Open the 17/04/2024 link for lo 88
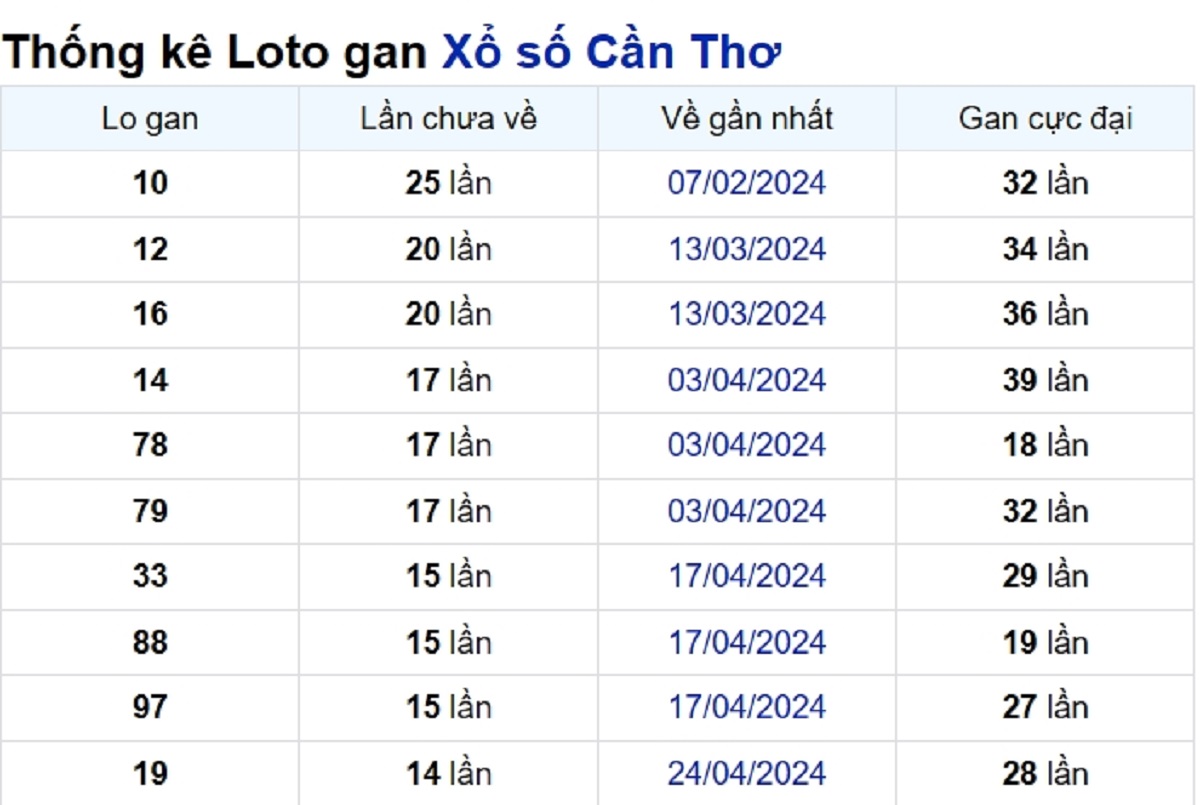1200x805 pixels. point(747,642)
